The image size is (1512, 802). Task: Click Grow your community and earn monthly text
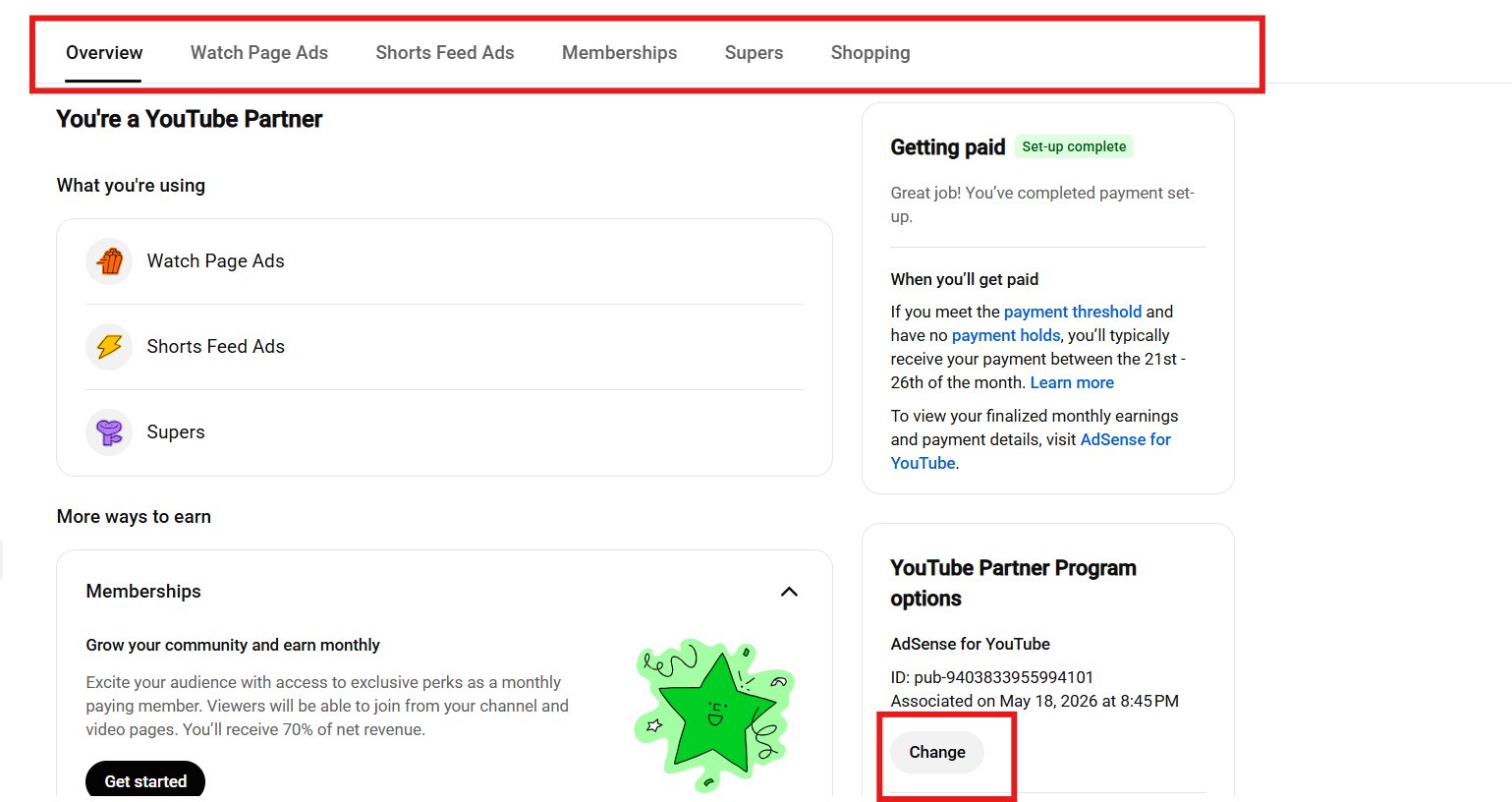point(233,645)
